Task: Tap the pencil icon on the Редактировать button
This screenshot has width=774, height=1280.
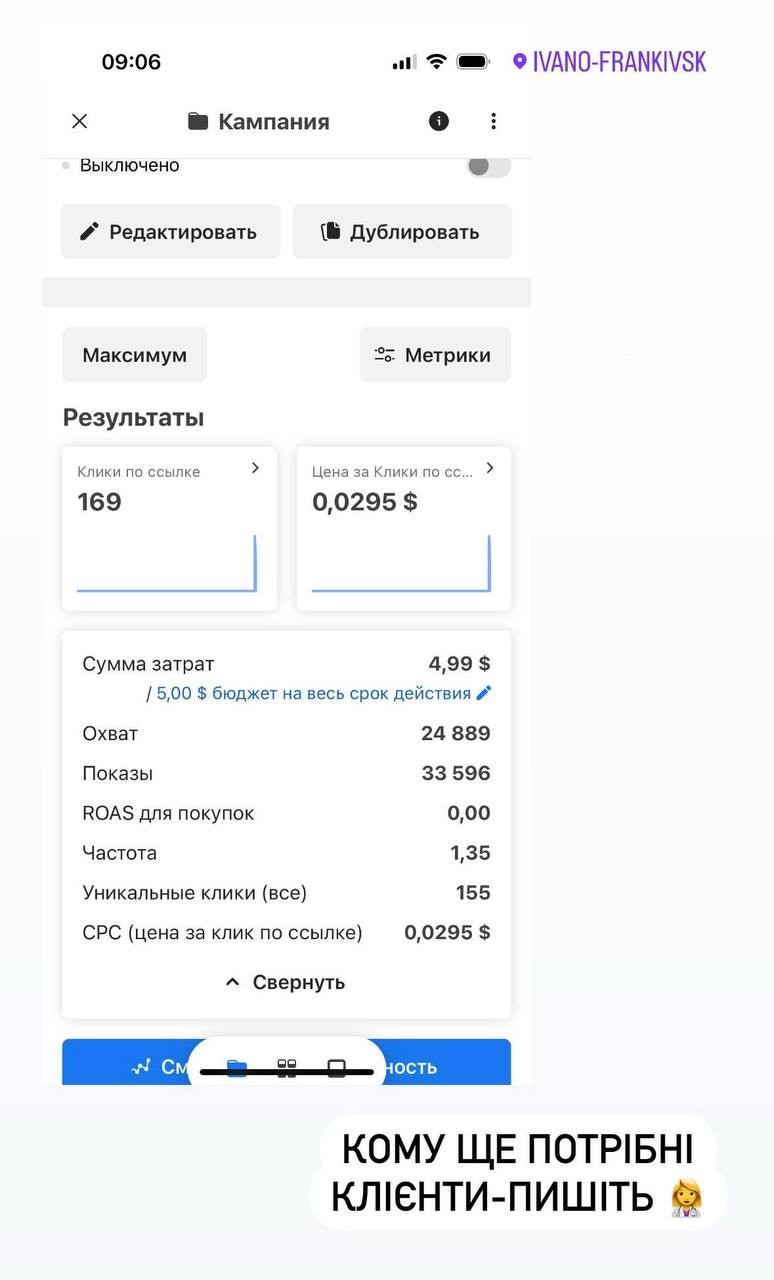Action: coord(90,232)
